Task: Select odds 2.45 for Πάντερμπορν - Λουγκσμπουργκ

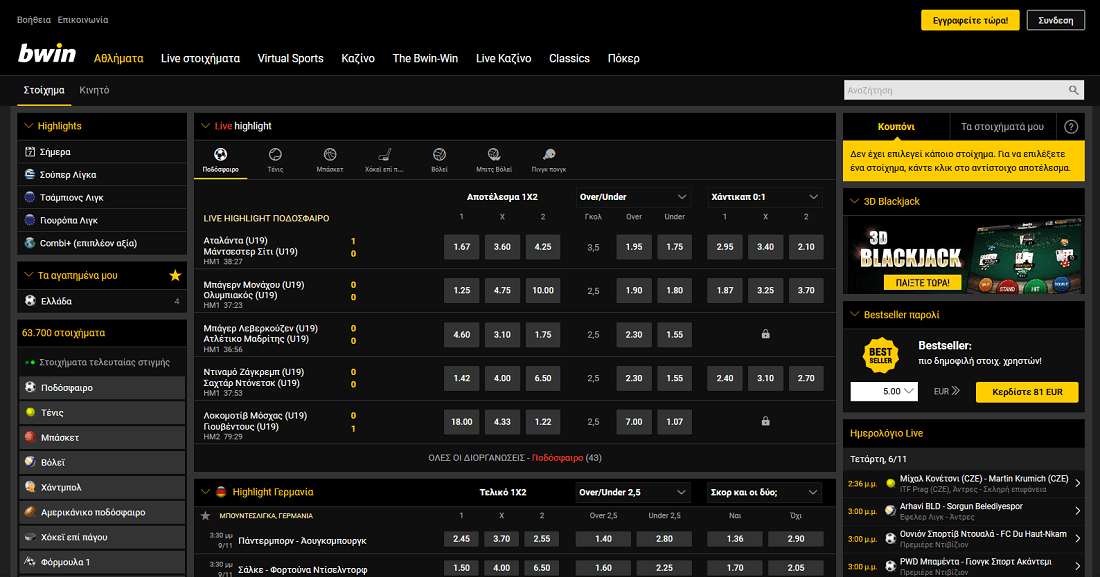Action: [462, 539]
